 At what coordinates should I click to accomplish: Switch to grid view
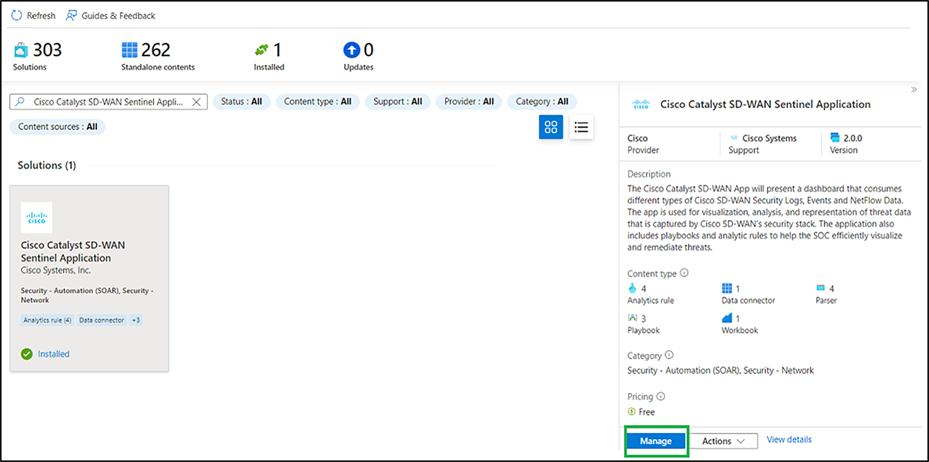(x=551, y=127)
